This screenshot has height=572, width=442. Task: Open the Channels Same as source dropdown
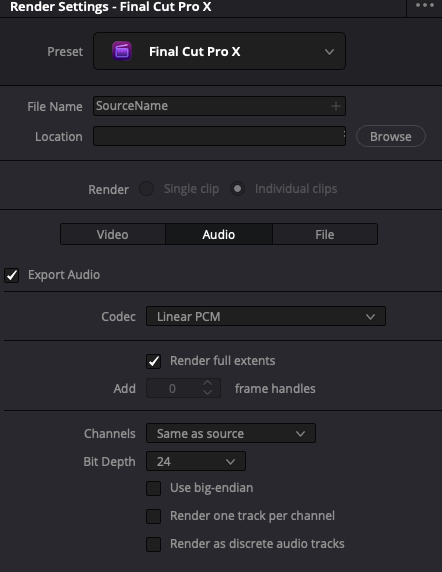coord(231,433)
